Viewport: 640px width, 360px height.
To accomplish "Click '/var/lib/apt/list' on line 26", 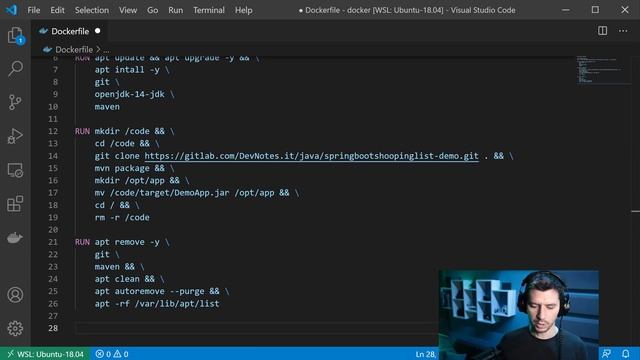I will point(177,304).
